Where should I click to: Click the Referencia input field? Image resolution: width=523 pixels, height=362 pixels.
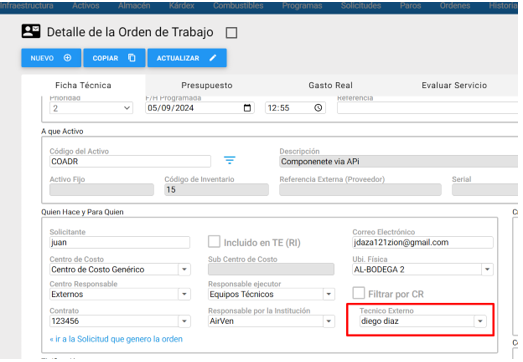427,108
